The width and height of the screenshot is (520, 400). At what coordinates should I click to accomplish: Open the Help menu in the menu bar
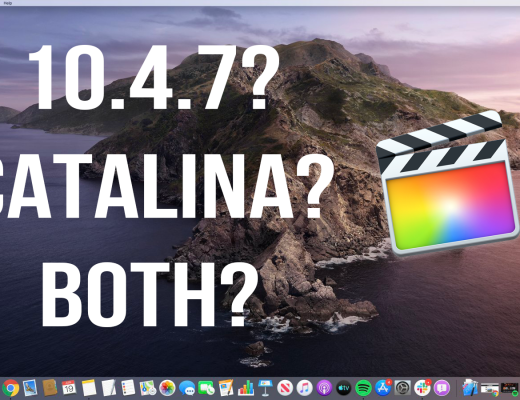coord(7,3)
